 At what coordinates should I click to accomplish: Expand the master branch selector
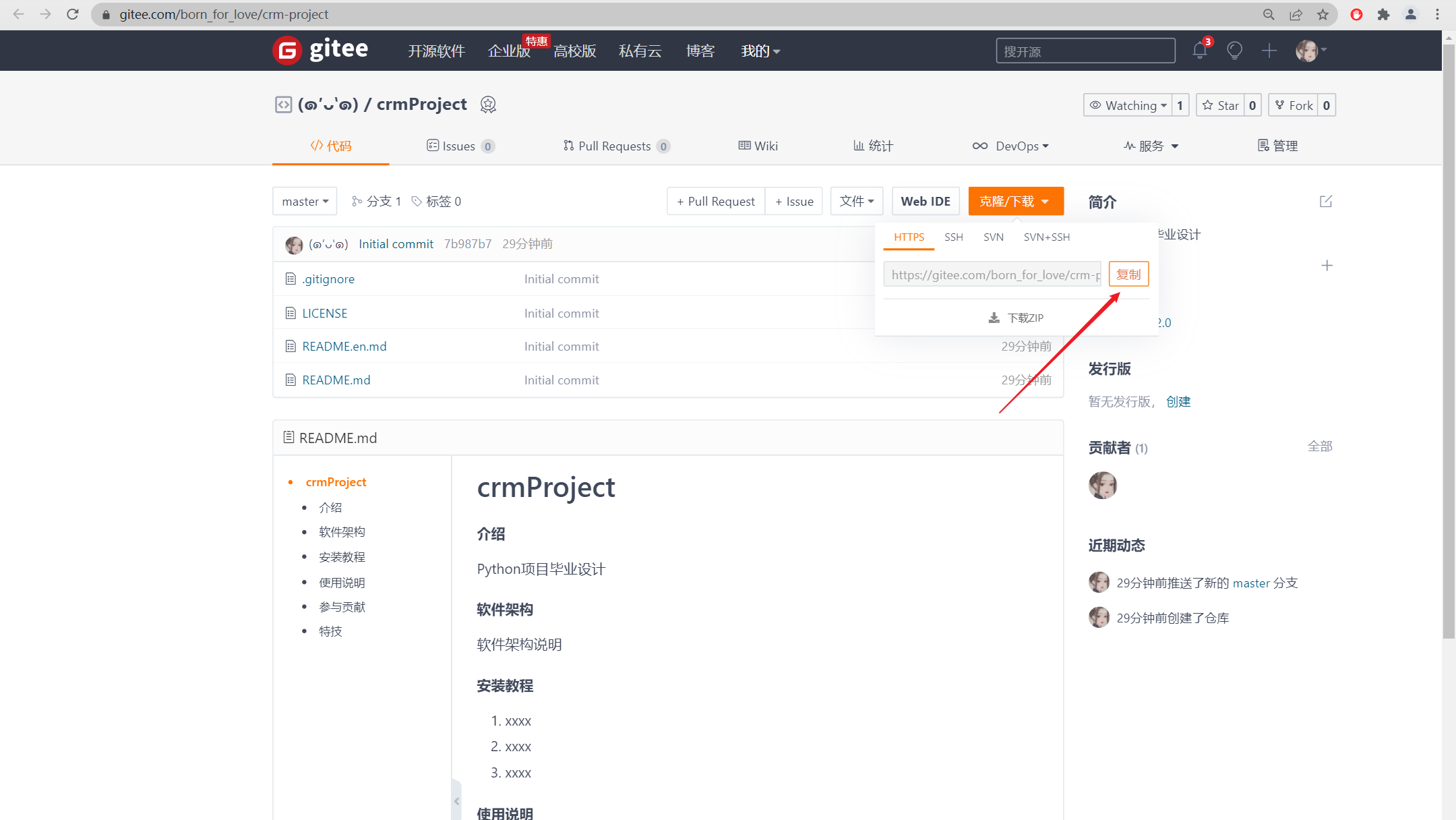[305, 202]
